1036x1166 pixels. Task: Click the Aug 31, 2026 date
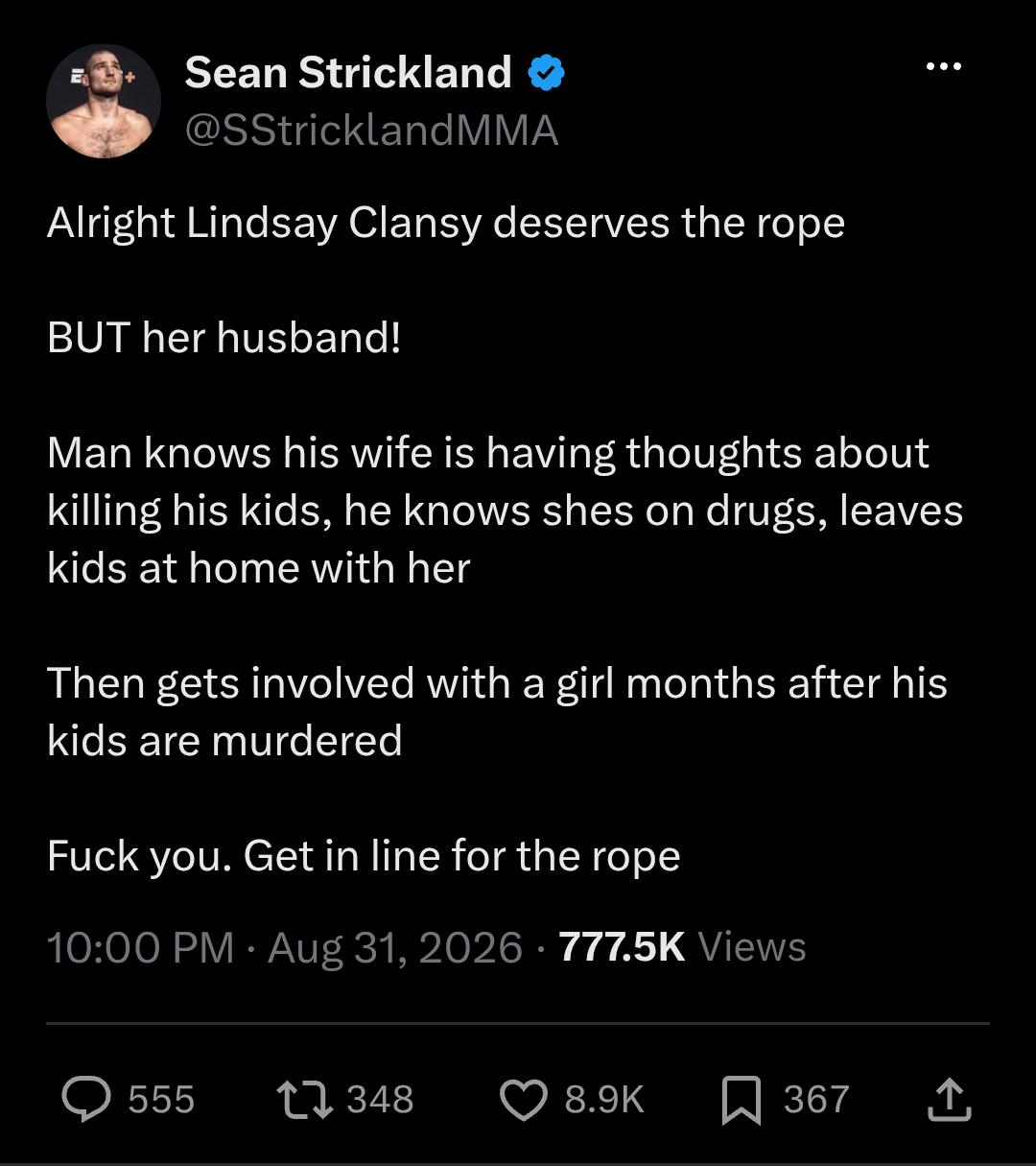point(395,947)
